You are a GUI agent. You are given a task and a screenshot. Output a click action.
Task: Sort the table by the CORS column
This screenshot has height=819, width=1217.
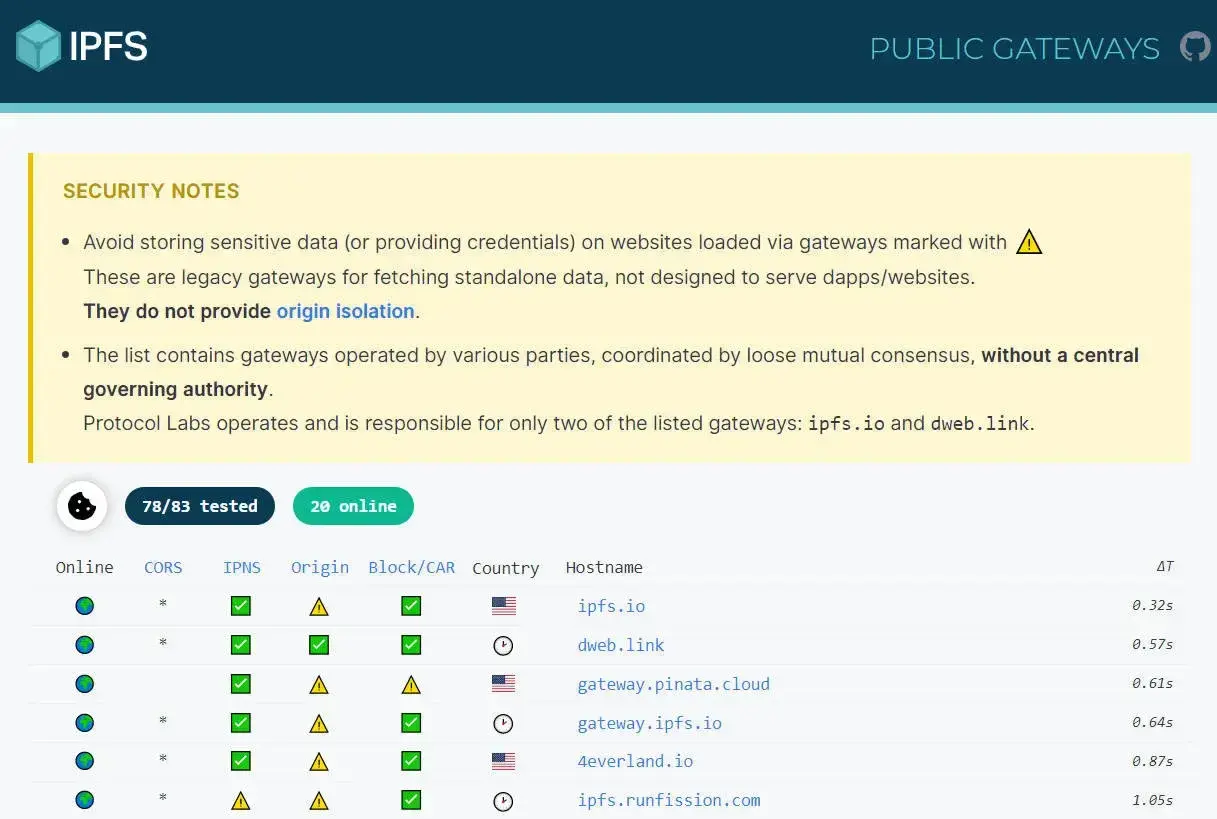[x=163, y=567]
